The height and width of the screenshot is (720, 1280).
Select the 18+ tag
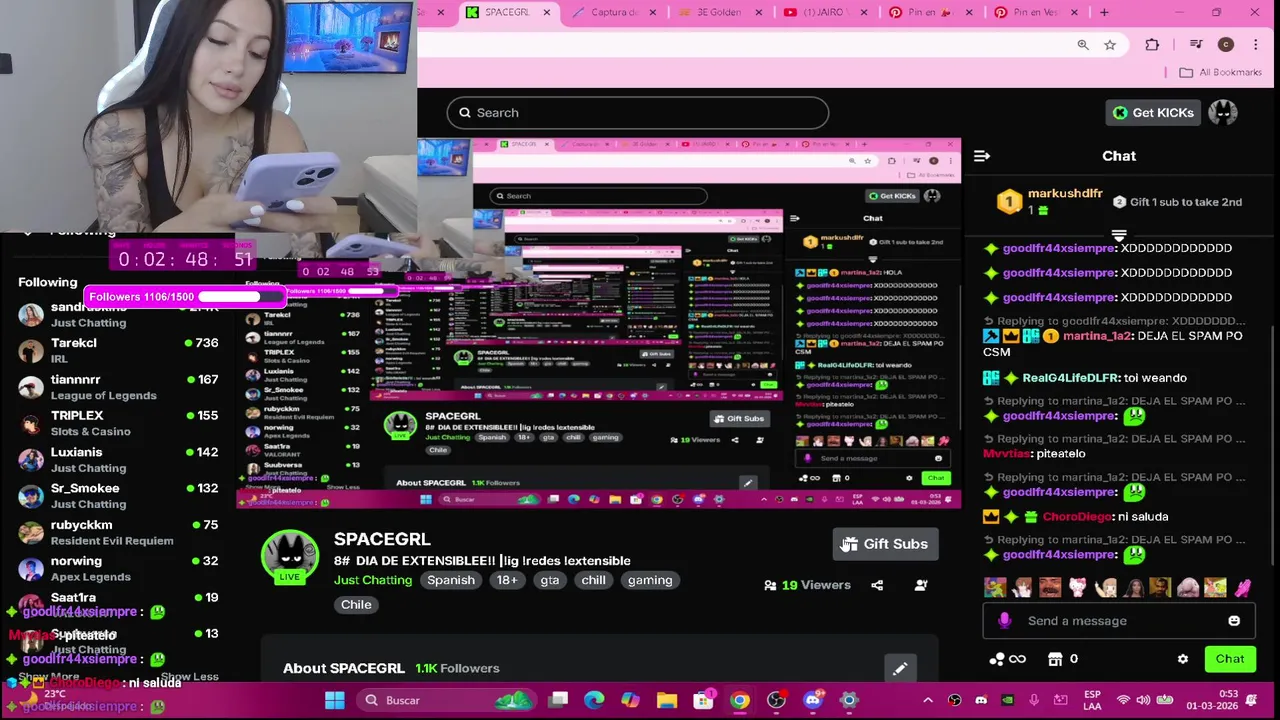click(507, 580)
